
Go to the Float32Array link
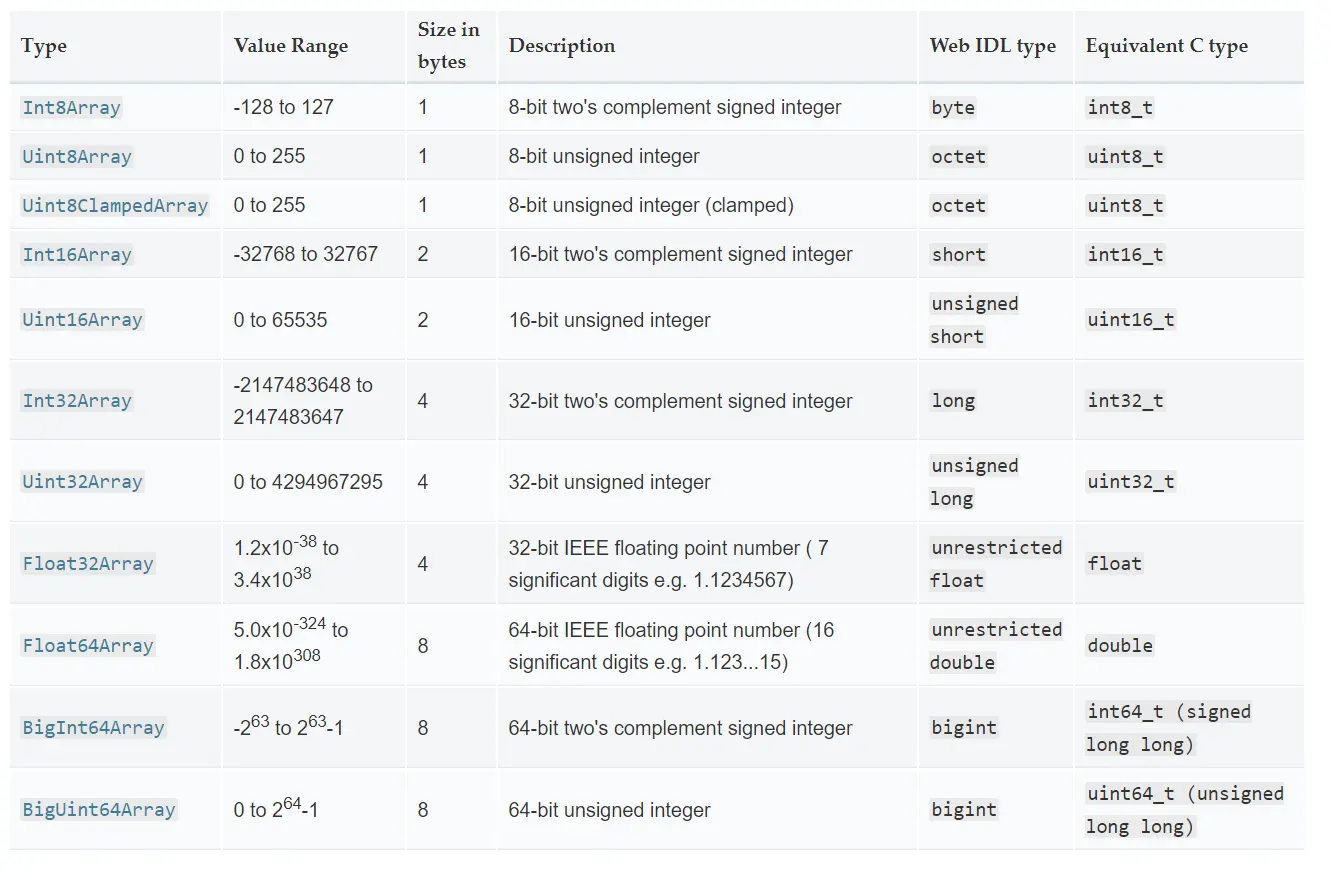pos(88,564)
